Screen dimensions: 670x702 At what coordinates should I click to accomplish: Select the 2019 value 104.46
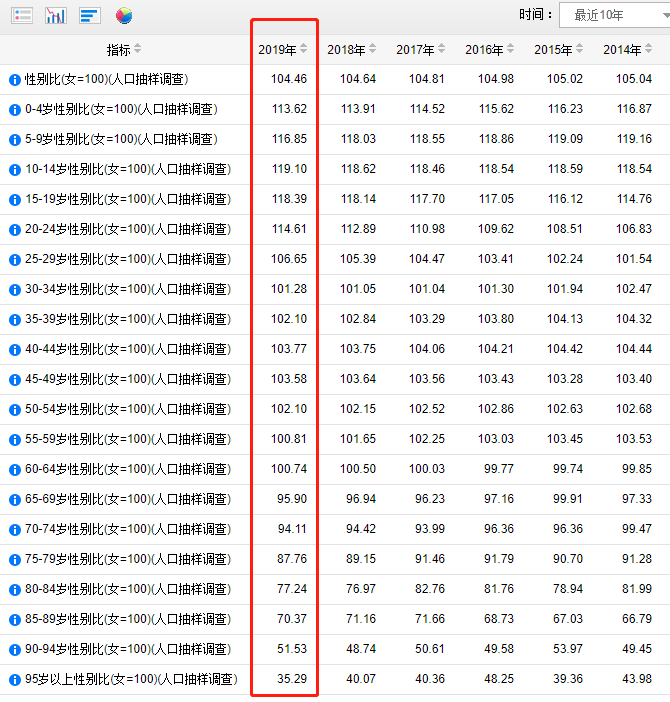coord(289,79)
